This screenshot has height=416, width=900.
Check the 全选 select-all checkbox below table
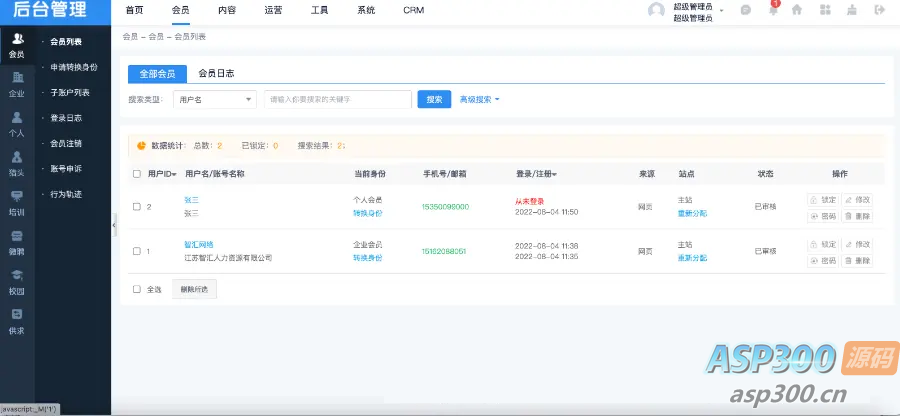(137, 289)
